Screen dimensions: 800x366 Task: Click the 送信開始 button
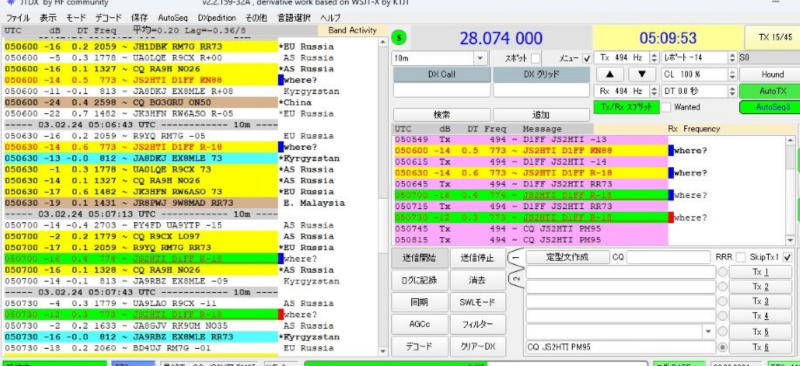tap(420, 258)
